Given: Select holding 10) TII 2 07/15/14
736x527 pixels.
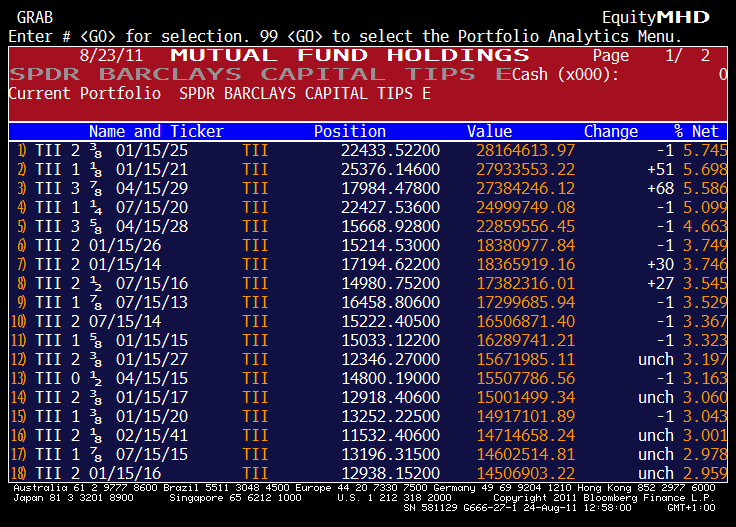Looking at the screenshot, I should tap(368, 321).
